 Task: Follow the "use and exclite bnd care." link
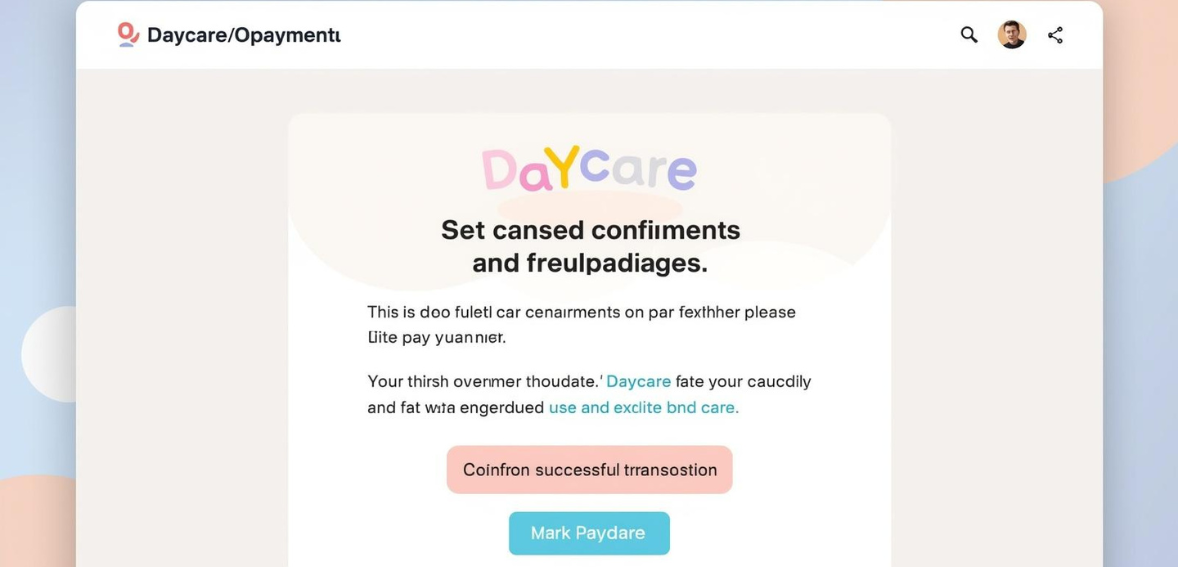[643, 408]
